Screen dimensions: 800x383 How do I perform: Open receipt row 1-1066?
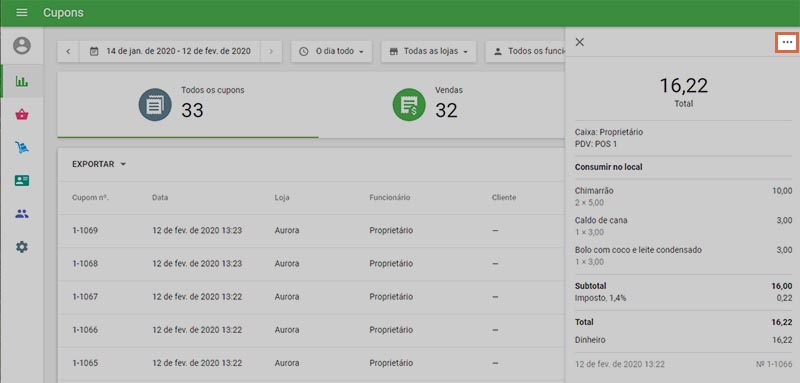point(311,330)
